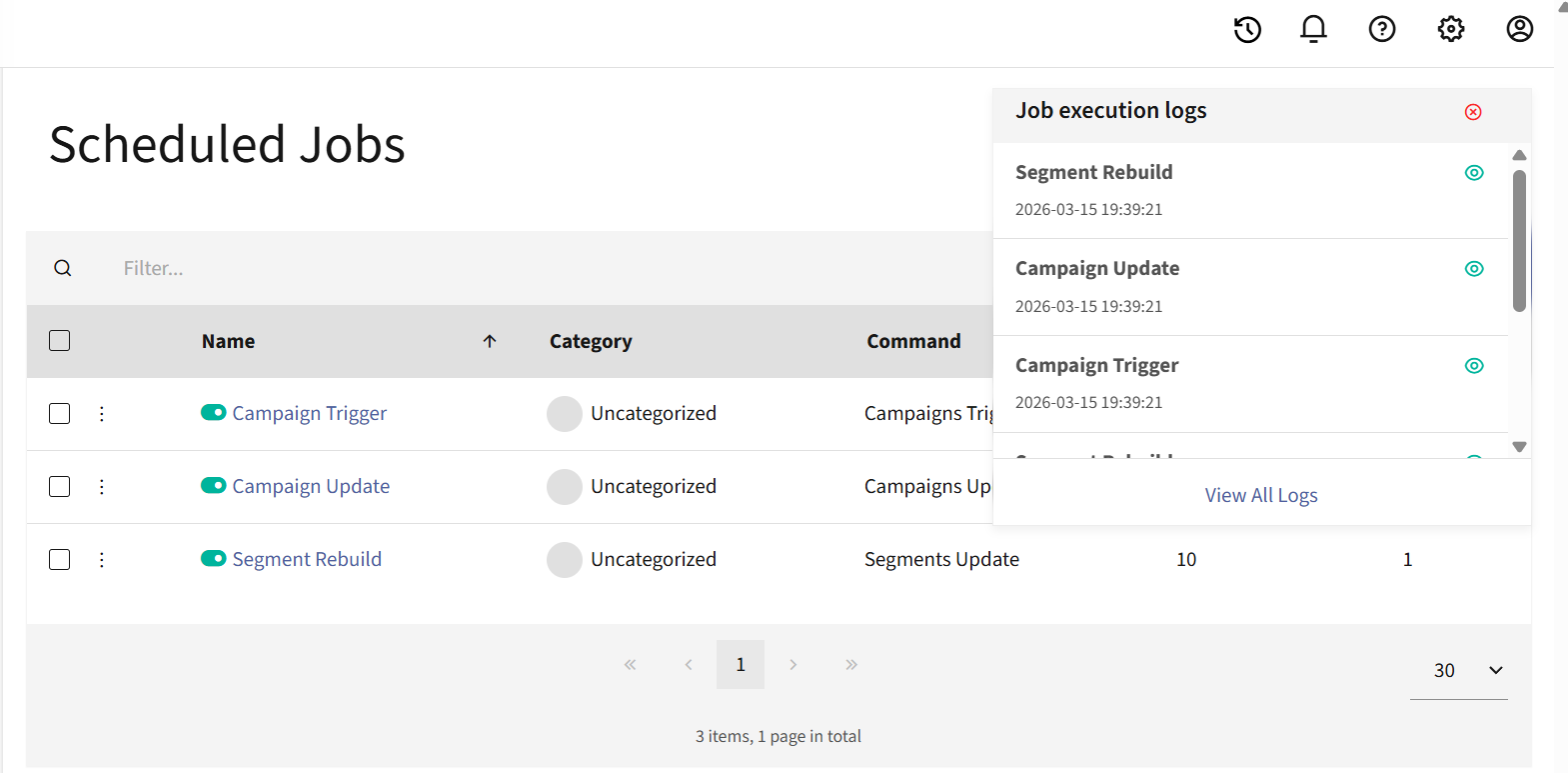Click the Filter search input field
The height and width of the screenshot is (773, 1568).
click(400, 268)
